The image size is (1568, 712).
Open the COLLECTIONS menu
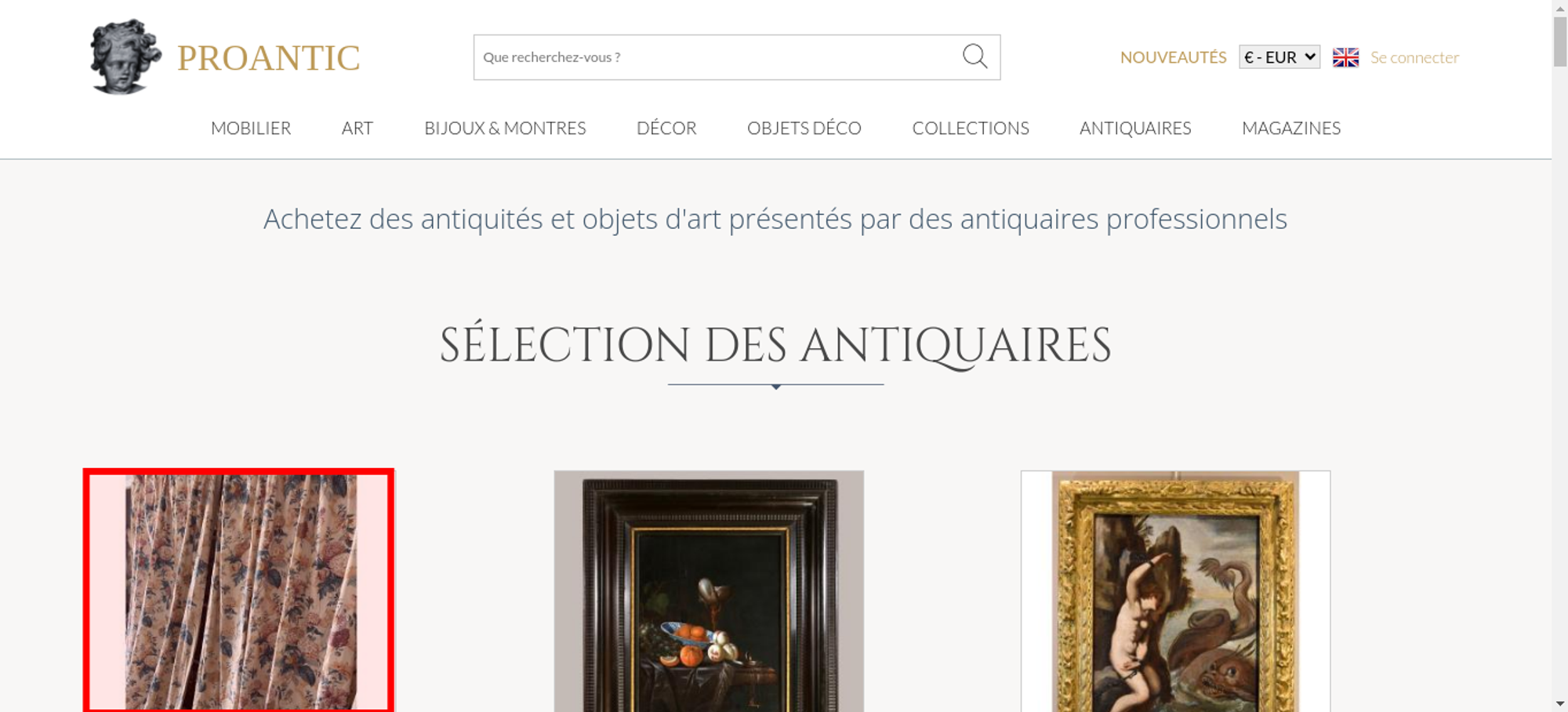pos(971,128)
